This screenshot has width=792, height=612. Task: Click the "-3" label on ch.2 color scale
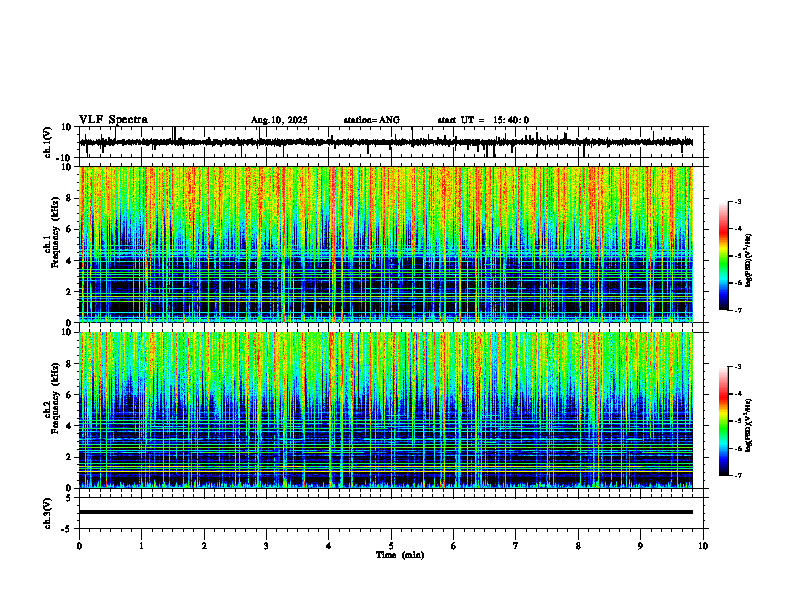click(x=738, y=367)
